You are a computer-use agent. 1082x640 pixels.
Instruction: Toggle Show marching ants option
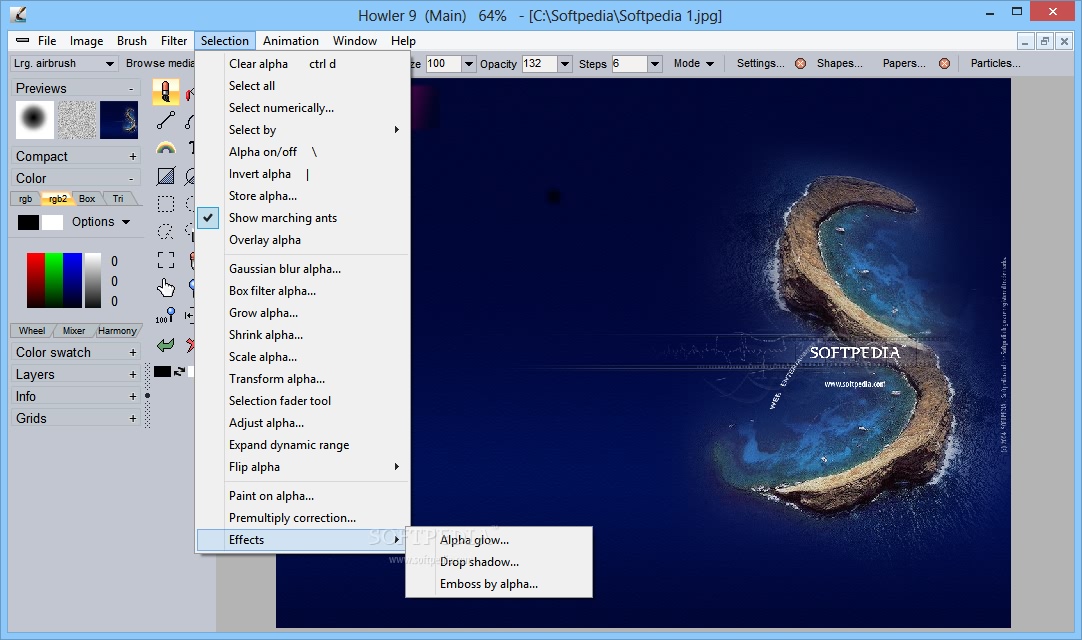(303, 217)
